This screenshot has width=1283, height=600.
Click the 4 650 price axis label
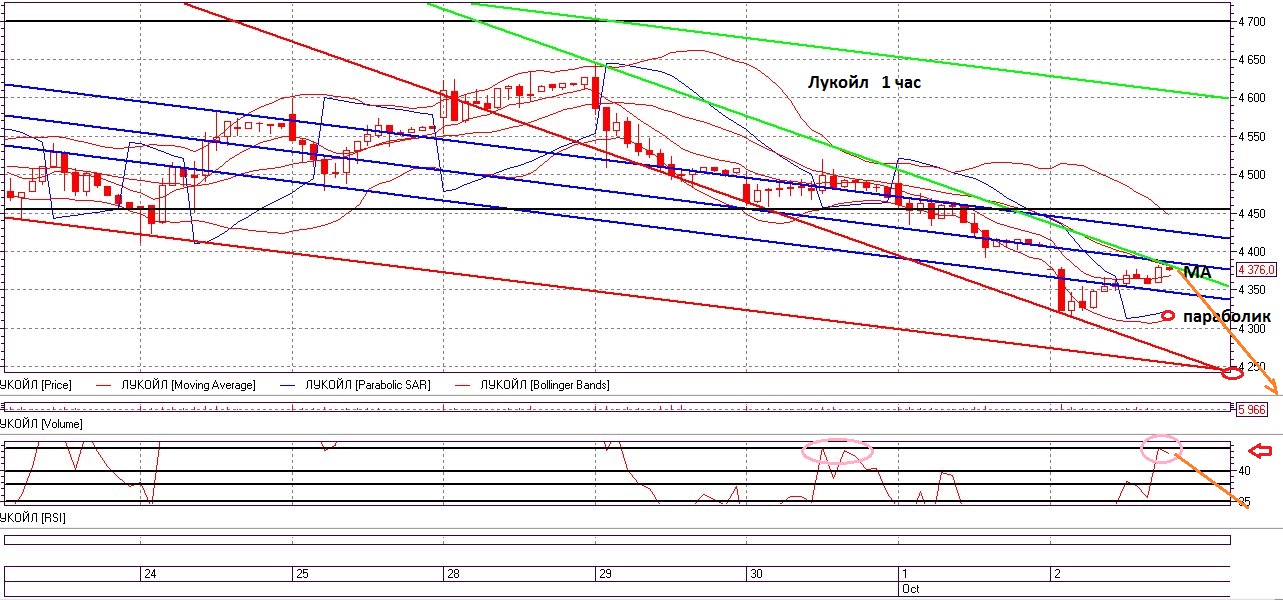1254,60
